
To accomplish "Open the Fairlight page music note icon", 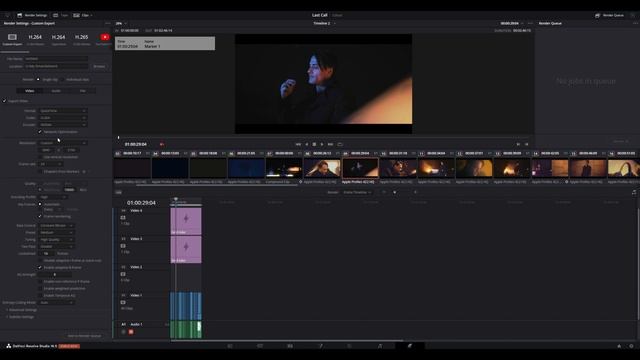I will pyautogui.click(x=380, y=346).
